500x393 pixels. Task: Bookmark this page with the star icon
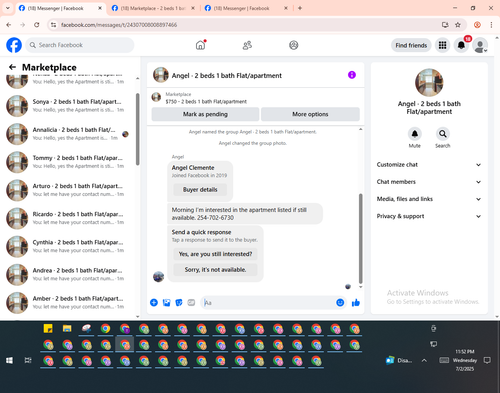click(458, 25)
